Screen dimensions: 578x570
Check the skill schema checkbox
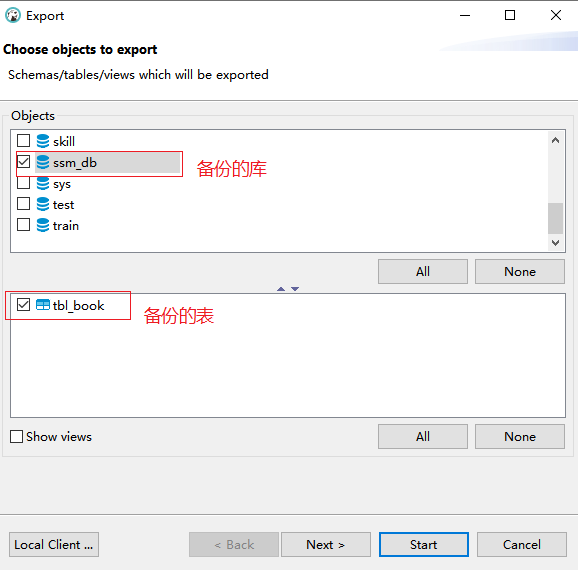point(24,140)
